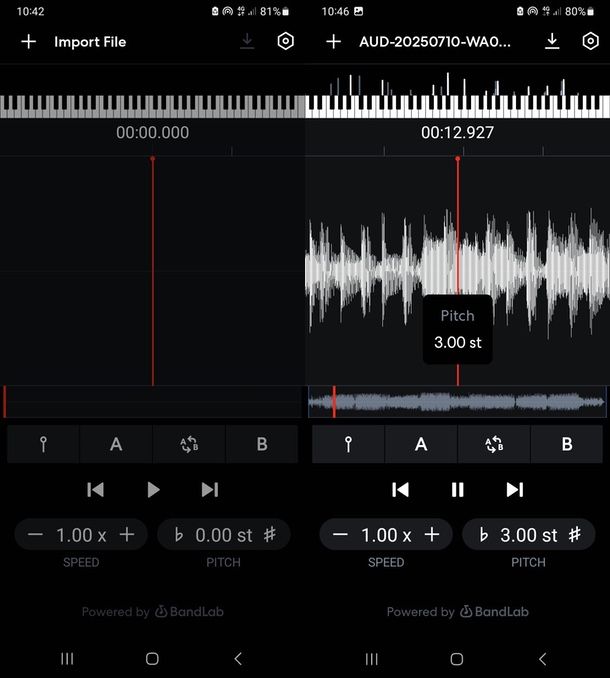Set loop point B in the right screen

pyautogui.click(x=567, y=444)
